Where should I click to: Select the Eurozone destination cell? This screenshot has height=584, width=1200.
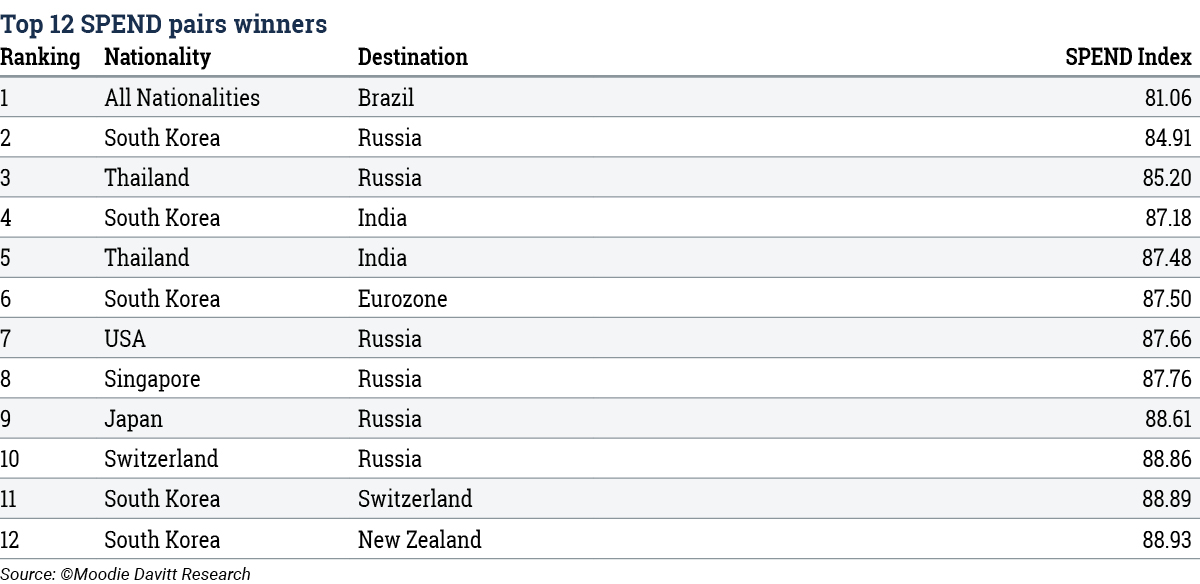(403, 299)
